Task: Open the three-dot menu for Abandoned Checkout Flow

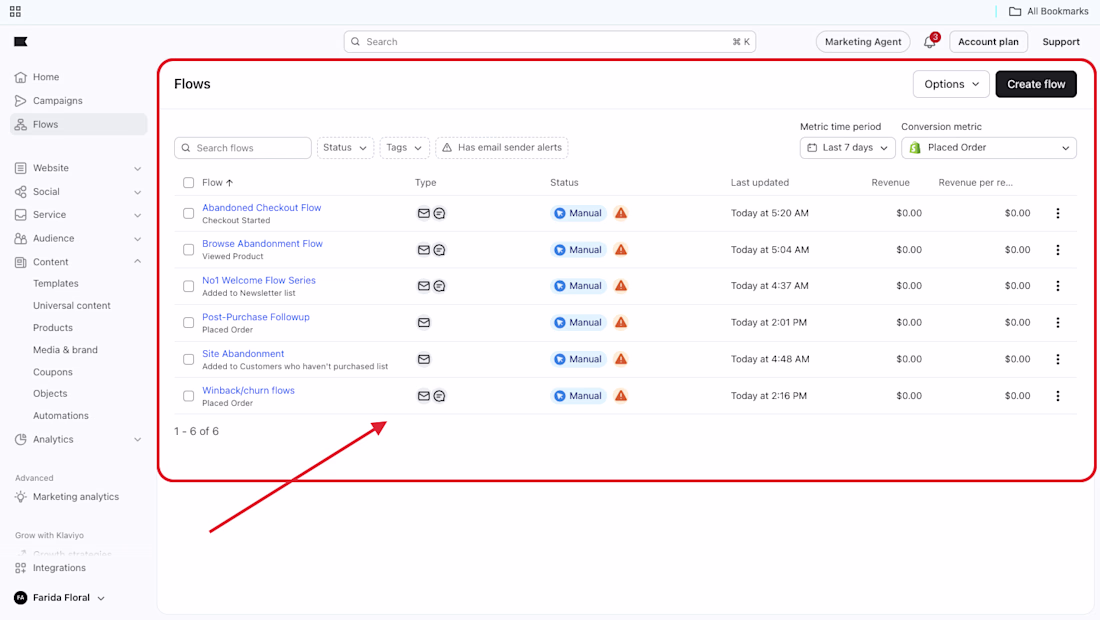Action: [x=1058, y=213]
